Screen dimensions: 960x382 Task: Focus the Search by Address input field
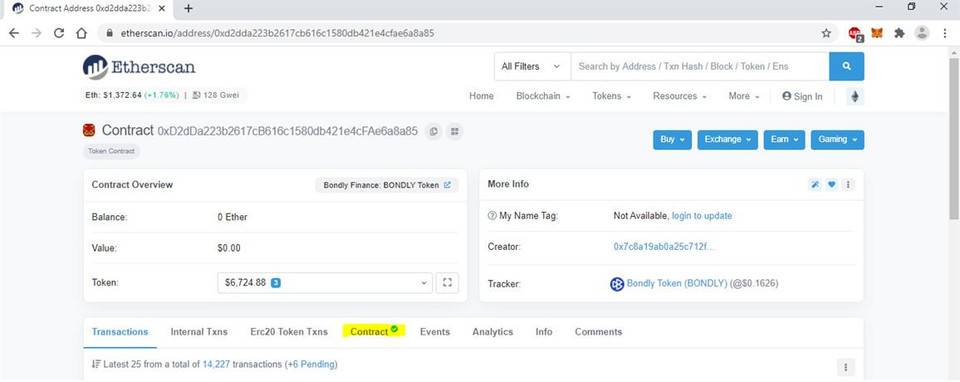[700, 66]
